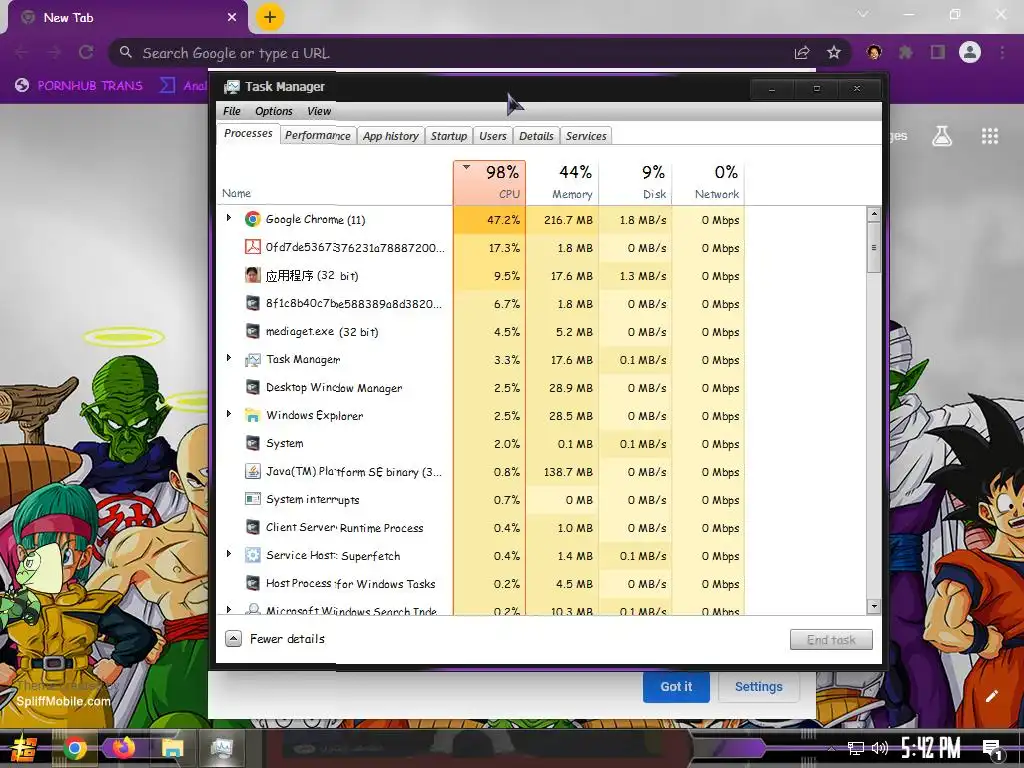
Task: Open Firefox from the taskbar
Action: point(123,748)
